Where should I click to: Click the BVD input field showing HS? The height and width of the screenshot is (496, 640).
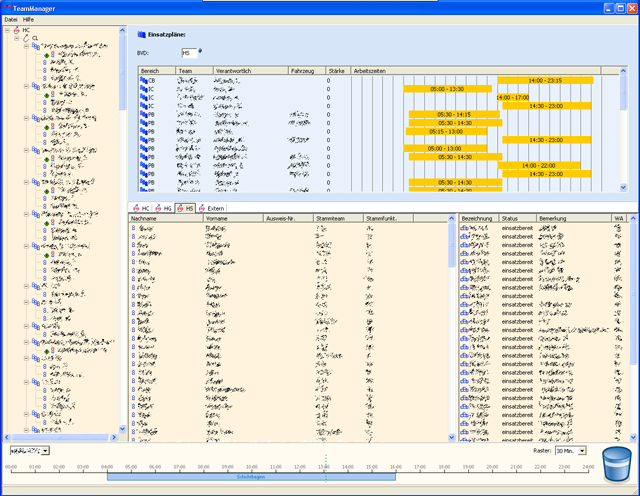pos(189,53)
